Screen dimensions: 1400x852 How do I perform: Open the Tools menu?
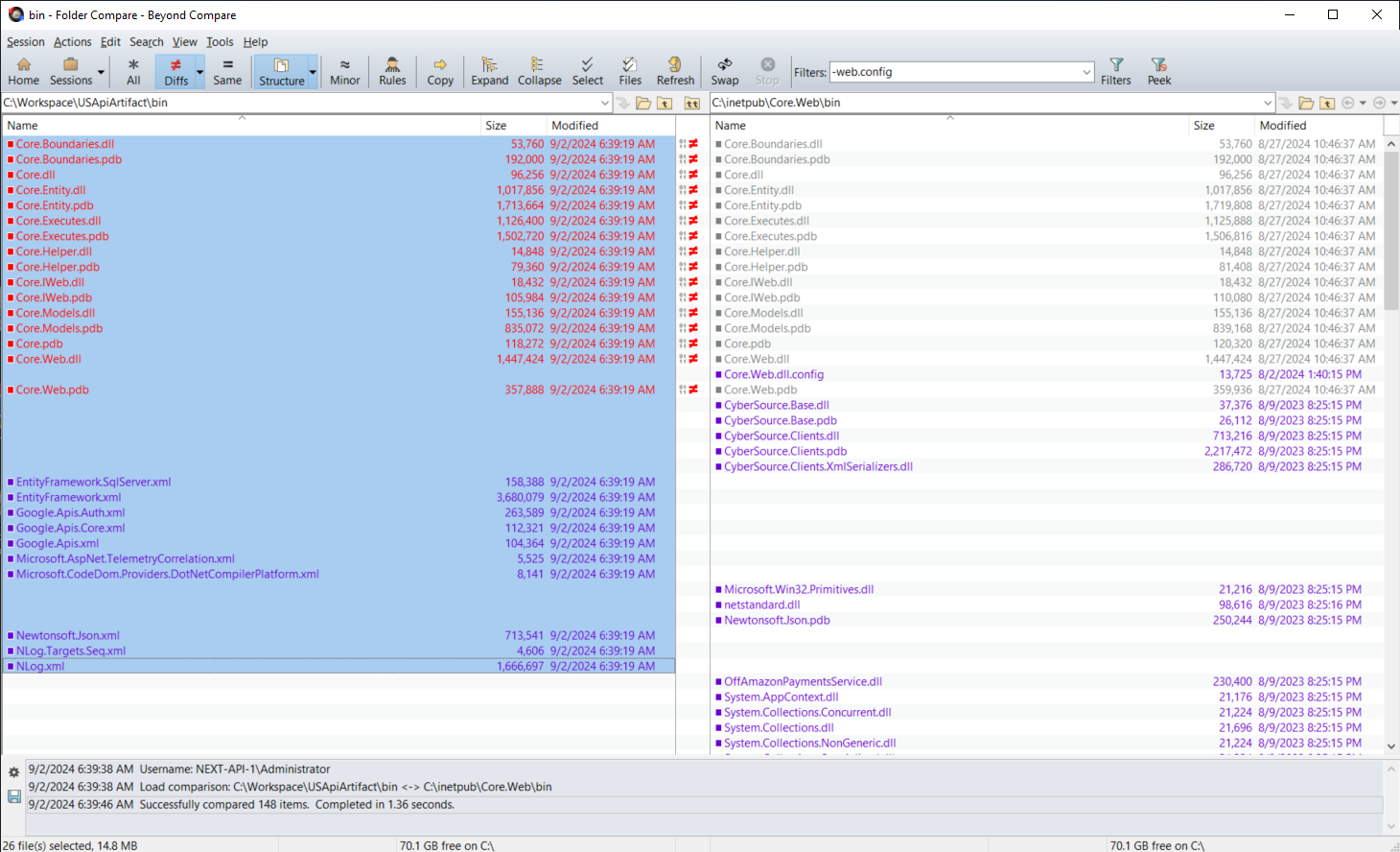coord(220,42)
